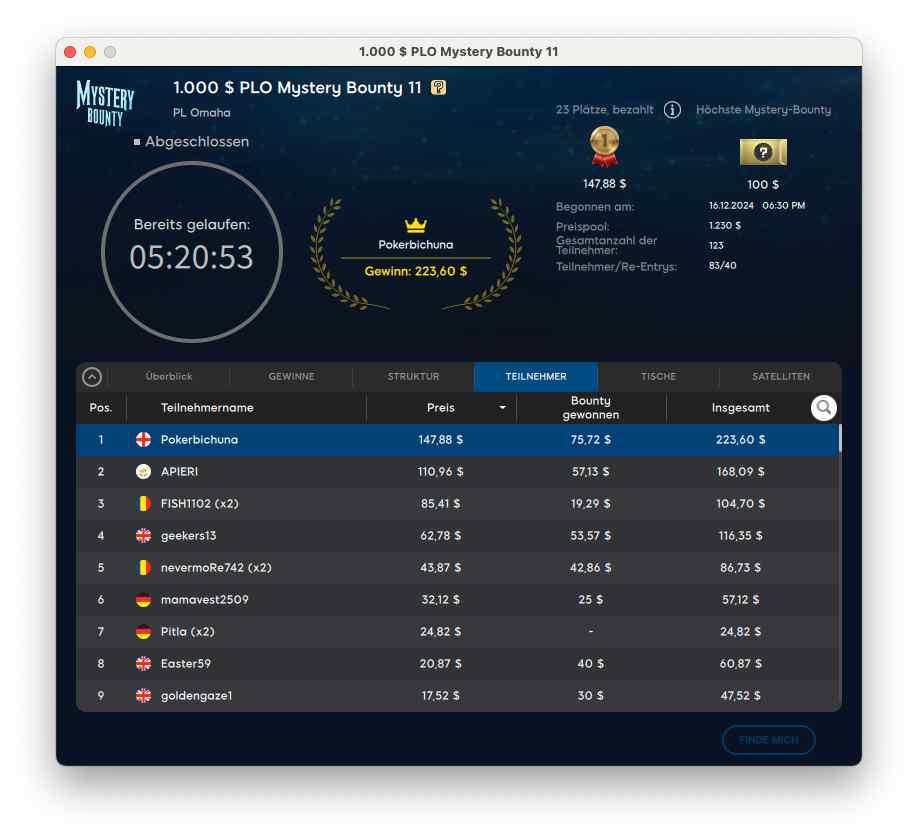
Task: Open the Tische tab
Action: click(x=658, y=377)
